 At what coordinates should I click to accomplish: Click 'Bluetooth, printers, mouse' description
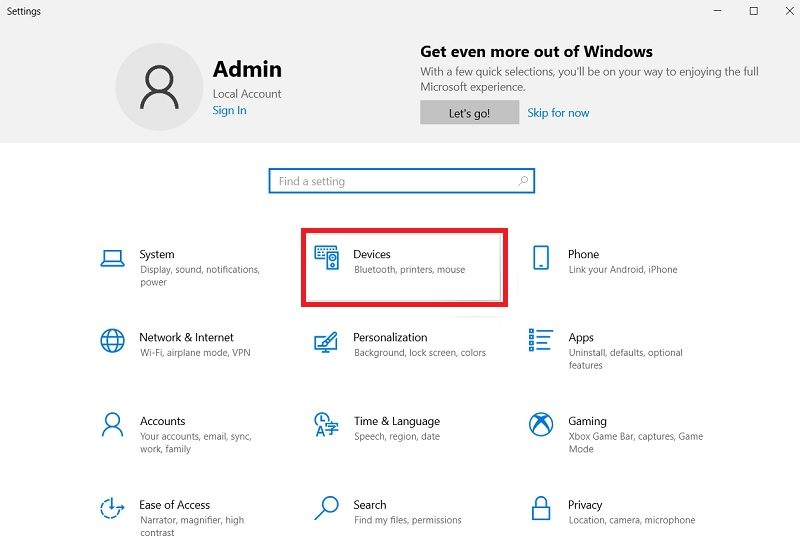[410, 269]
